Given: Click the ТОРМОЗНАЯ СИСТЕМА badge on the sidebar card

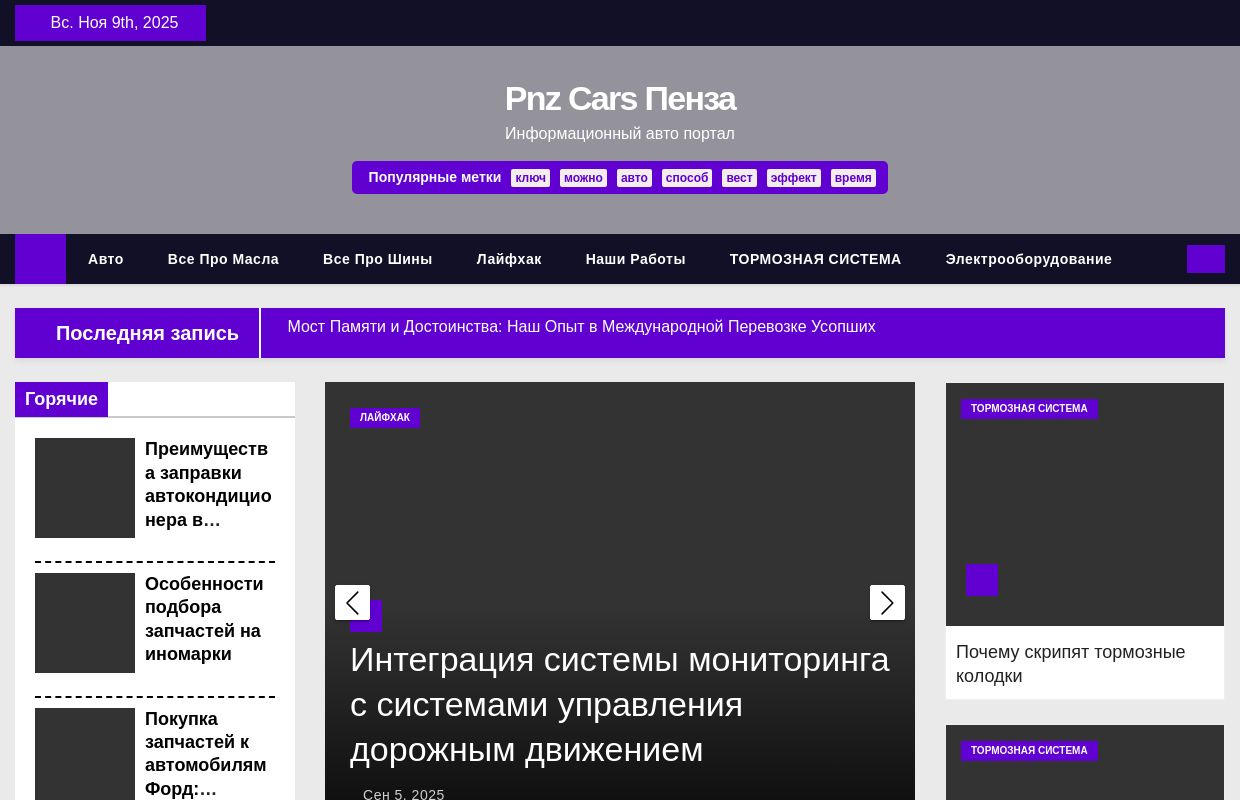Looking at the screenshot, I should tap(1029, 409).
